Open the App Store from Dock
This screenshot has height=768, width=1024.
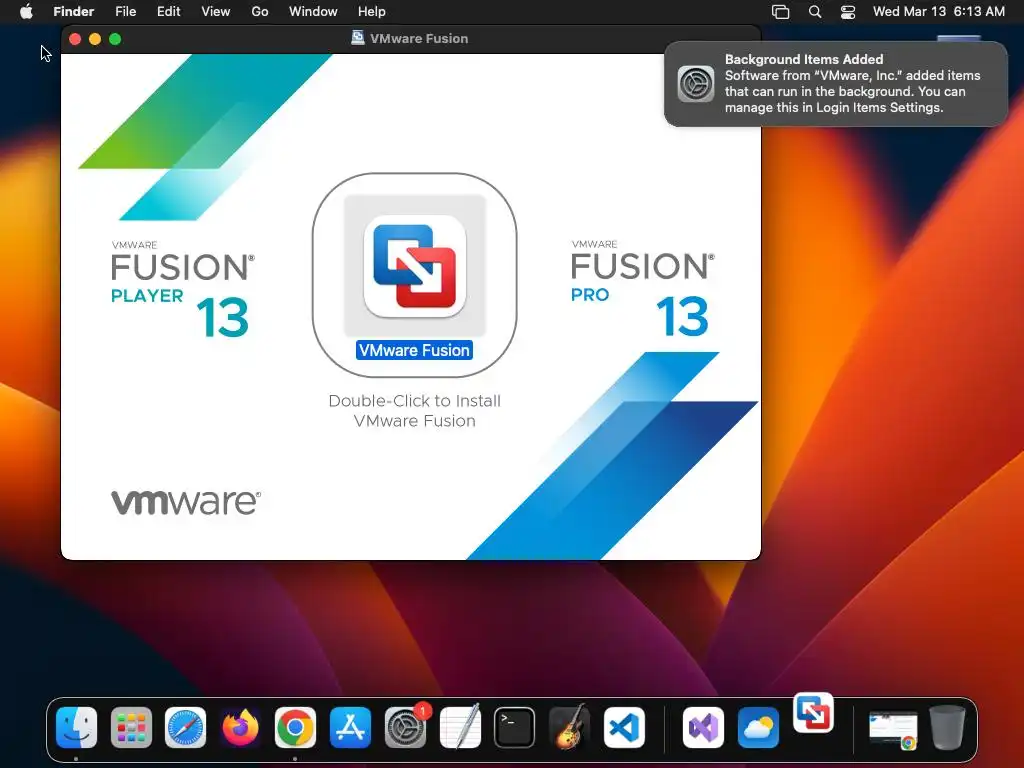[350, 727]
